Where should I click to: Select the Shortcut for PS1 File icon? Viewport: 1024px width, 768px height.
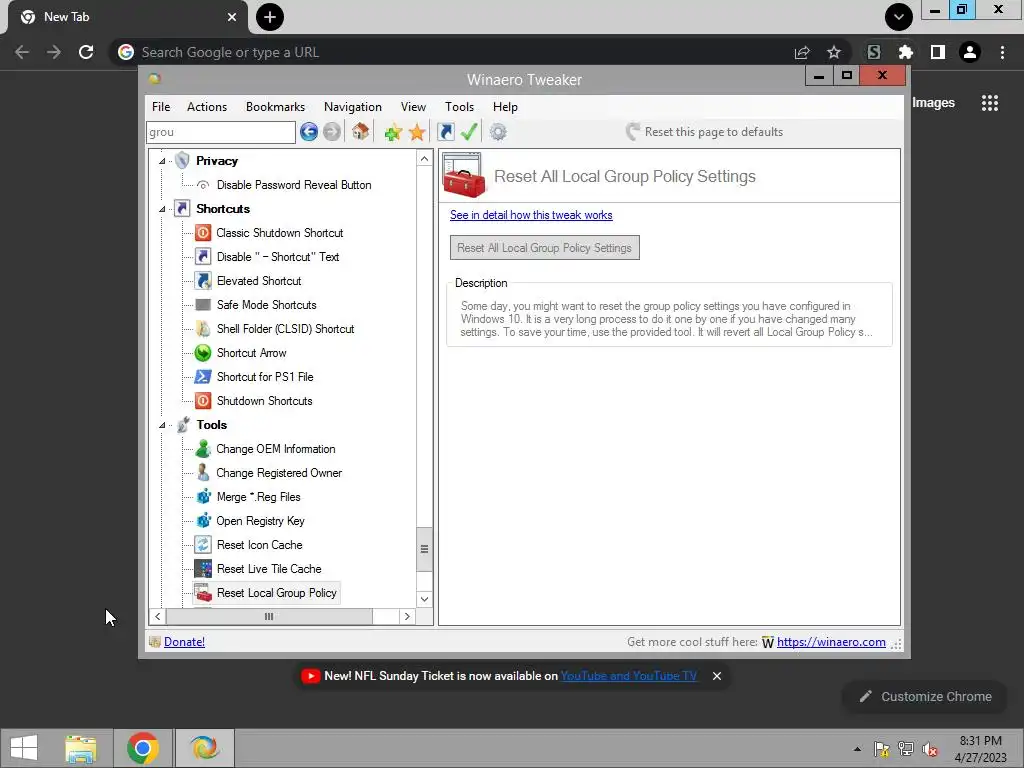click(x=203, y=377)
